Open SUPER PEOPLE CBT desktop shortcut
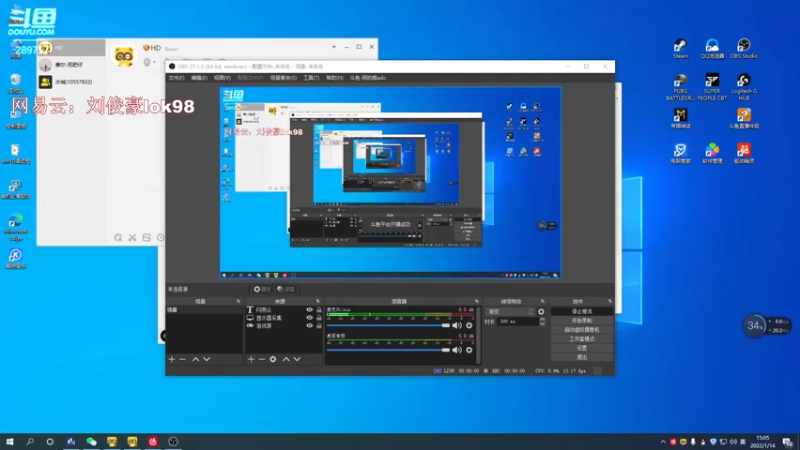 [712, 87]
